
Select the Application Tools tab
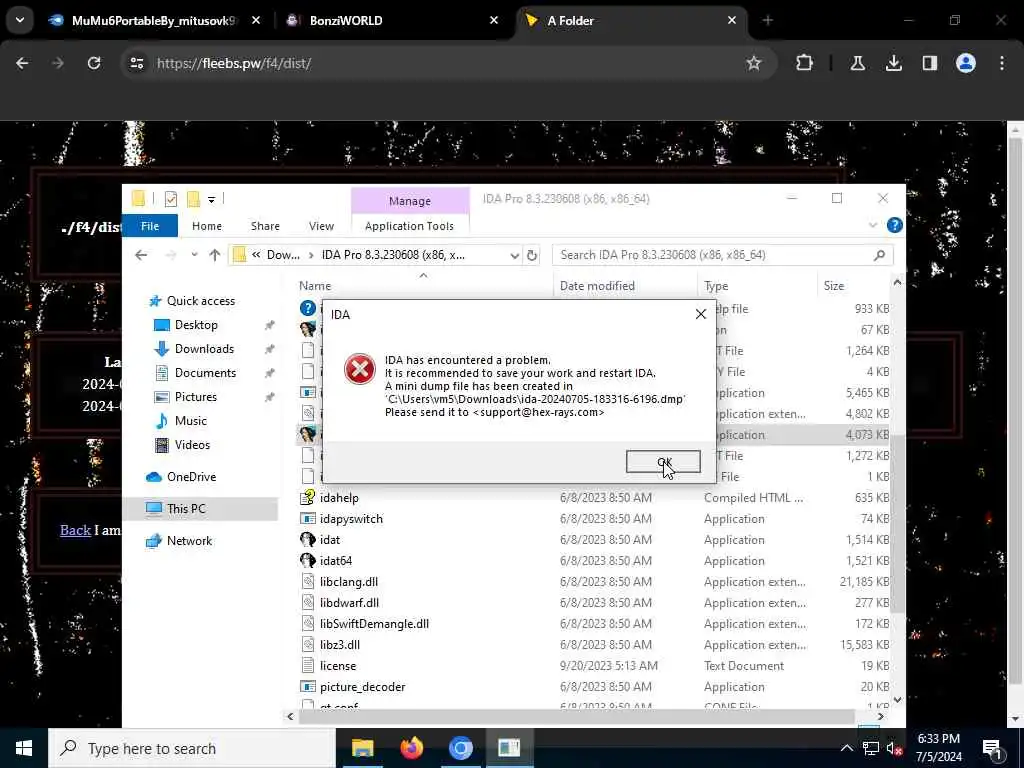[409, 226]
